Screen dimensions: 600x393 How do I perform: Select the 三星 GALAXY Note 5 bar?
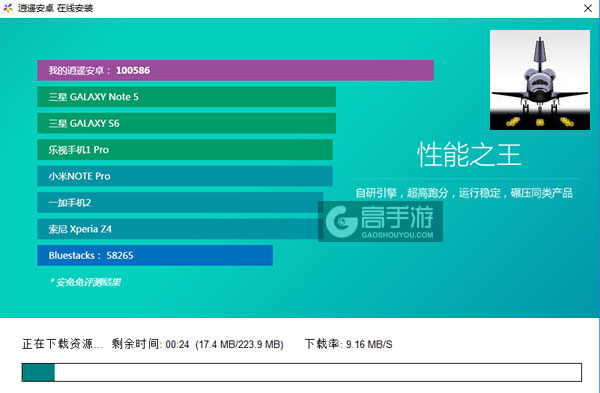[186, 97]
